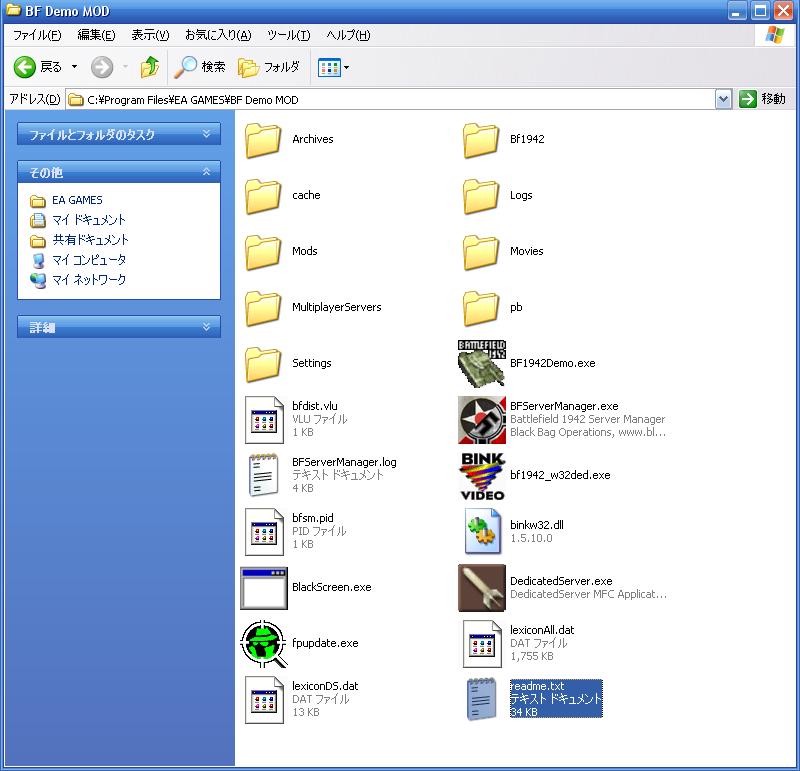Click the "DedicatedServer MFC Applicat..." text
800x771 pixels.
(x=588, y=594)
